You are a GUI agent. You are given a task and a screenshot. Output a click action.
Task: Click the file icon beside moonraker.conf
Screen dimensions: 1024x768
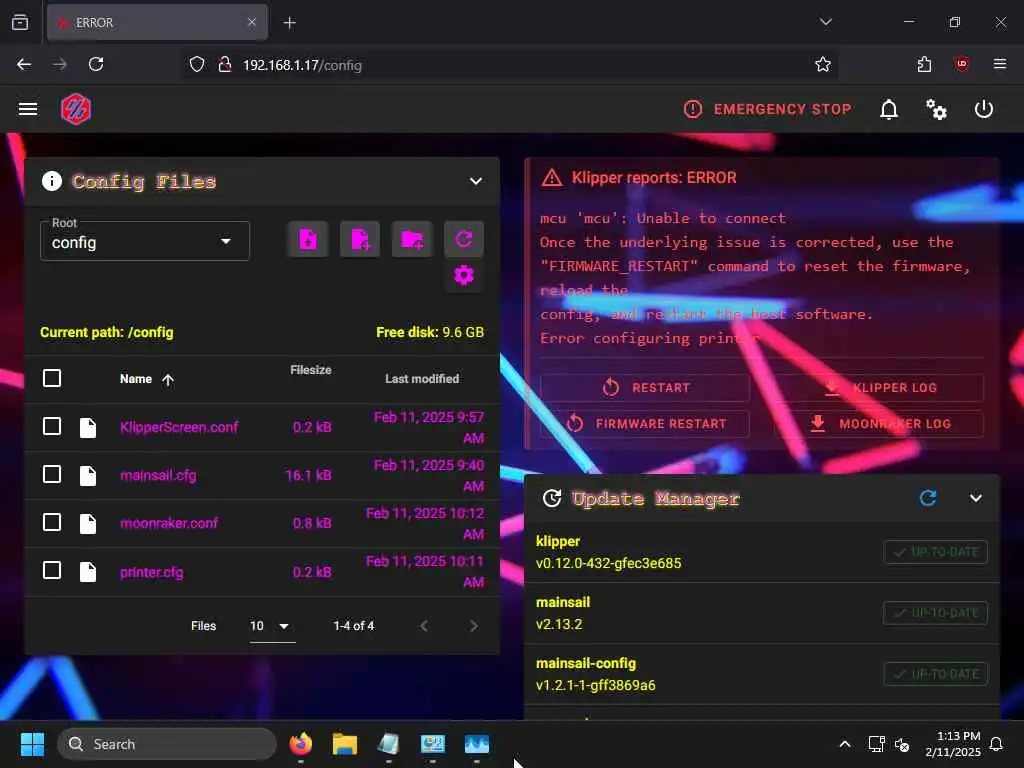tap(88, 523)
